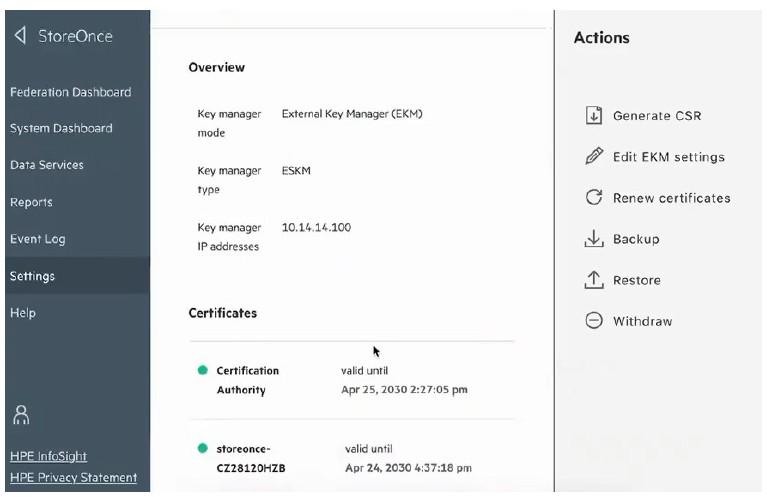767x497 pixels.
Task: Click the Certification Authority certificate name
Action: pos(248,380)
